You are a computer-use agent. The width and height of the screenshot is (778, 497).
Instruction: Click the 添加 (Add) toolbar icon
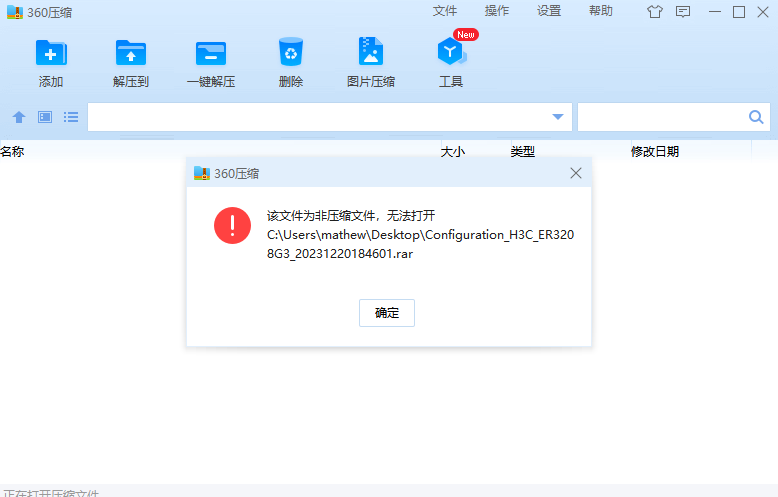51,53
